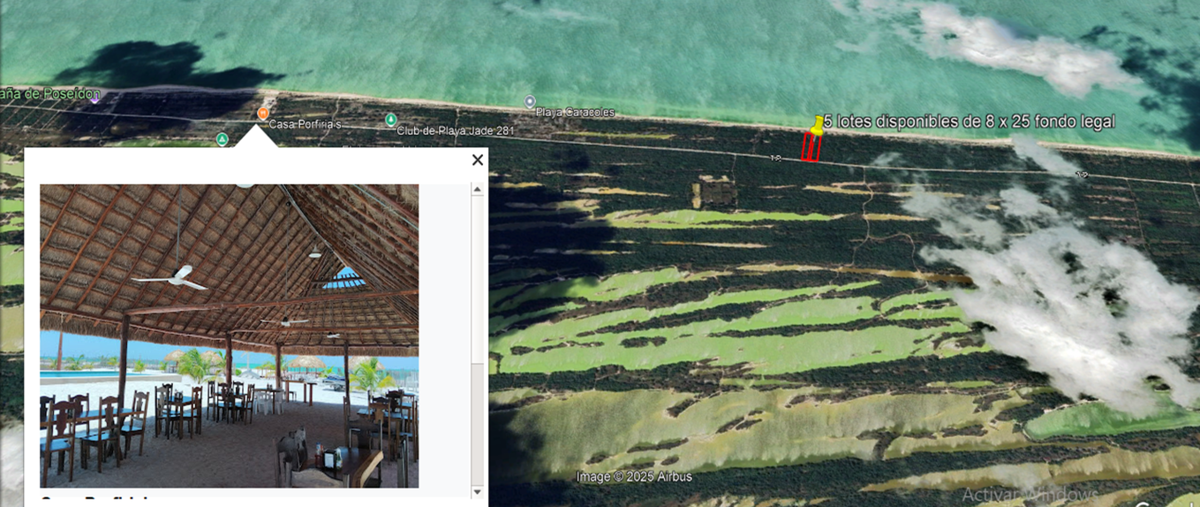The width and height of the screenshot is (1200, 507).
Task: Open the restaurant palapa photo in popup
Action: click(229, 335)
